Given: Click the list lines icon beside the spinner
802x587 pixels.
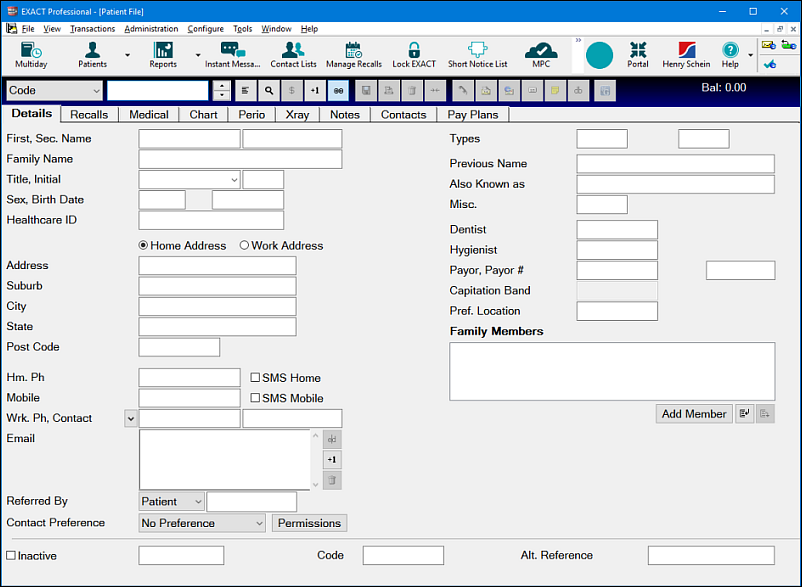Looking at the screenshot, I should coord(246,91).
